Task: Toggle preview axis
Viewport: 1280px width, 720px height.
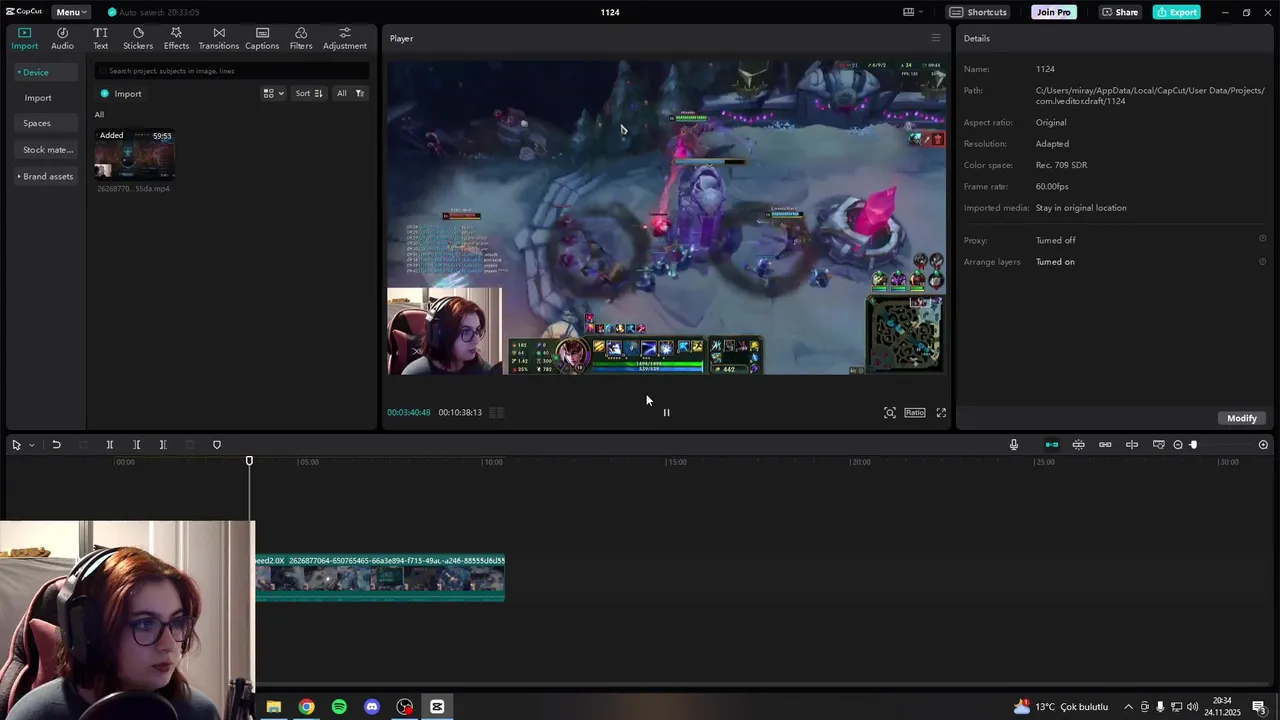Action: [1132, 445]
